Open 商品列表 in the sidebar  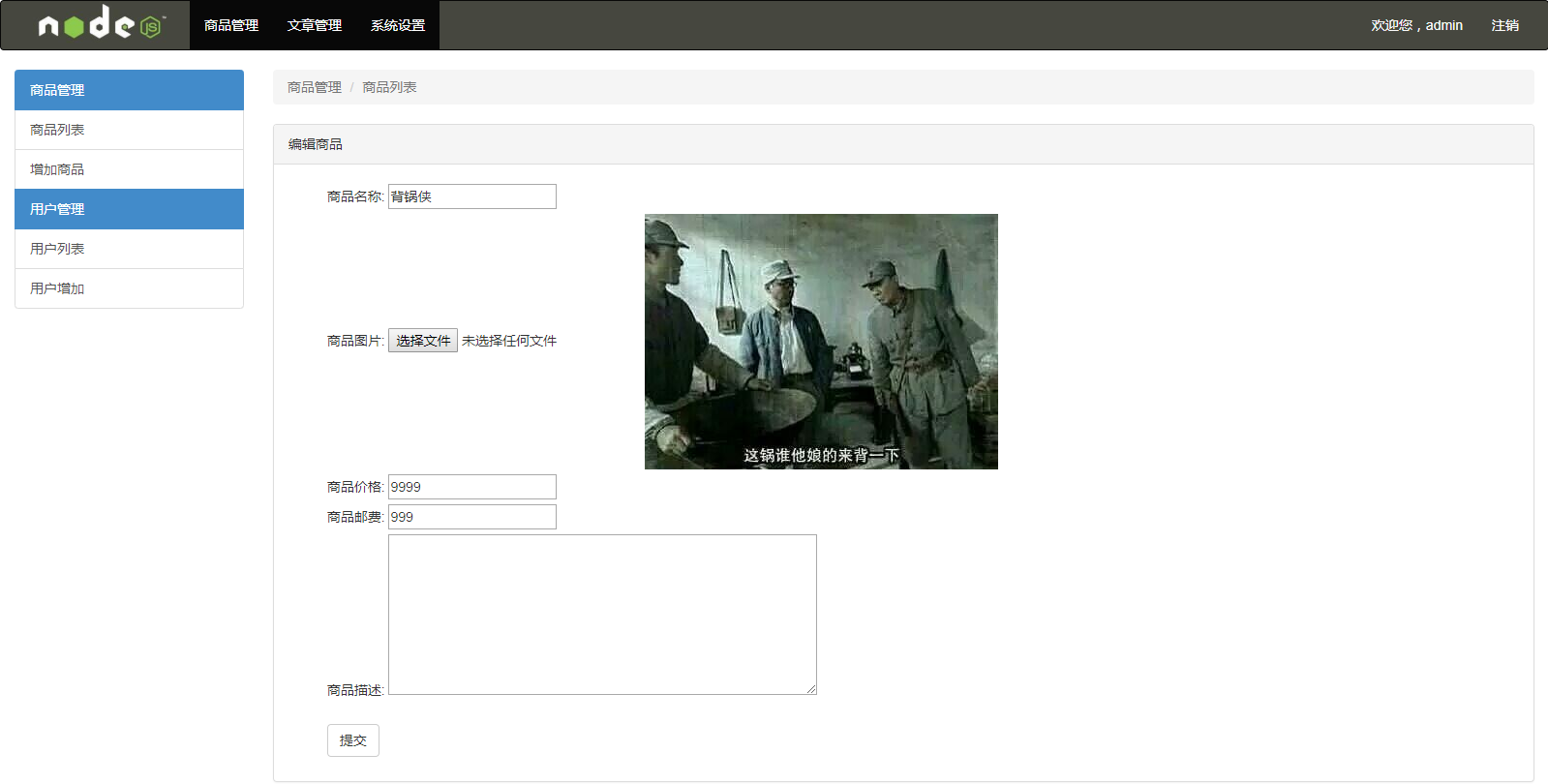[129, 130]
